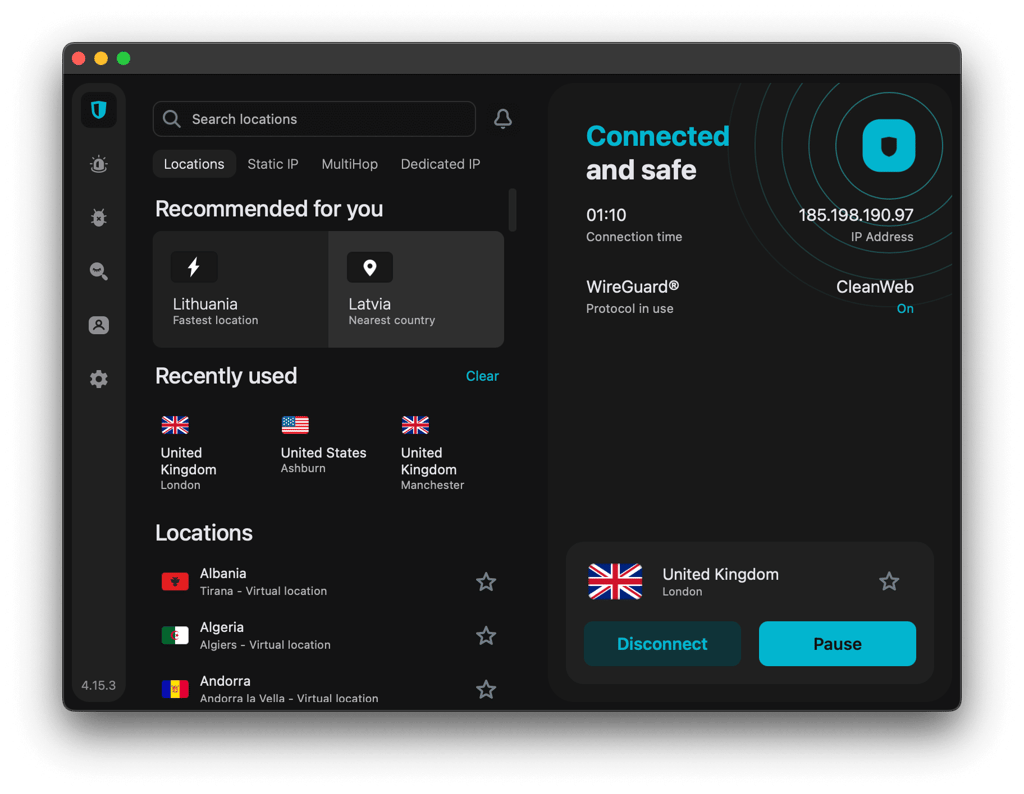Favorite Albania with its star
Viewport: 1024px width, 794px height.
point(486,581)
